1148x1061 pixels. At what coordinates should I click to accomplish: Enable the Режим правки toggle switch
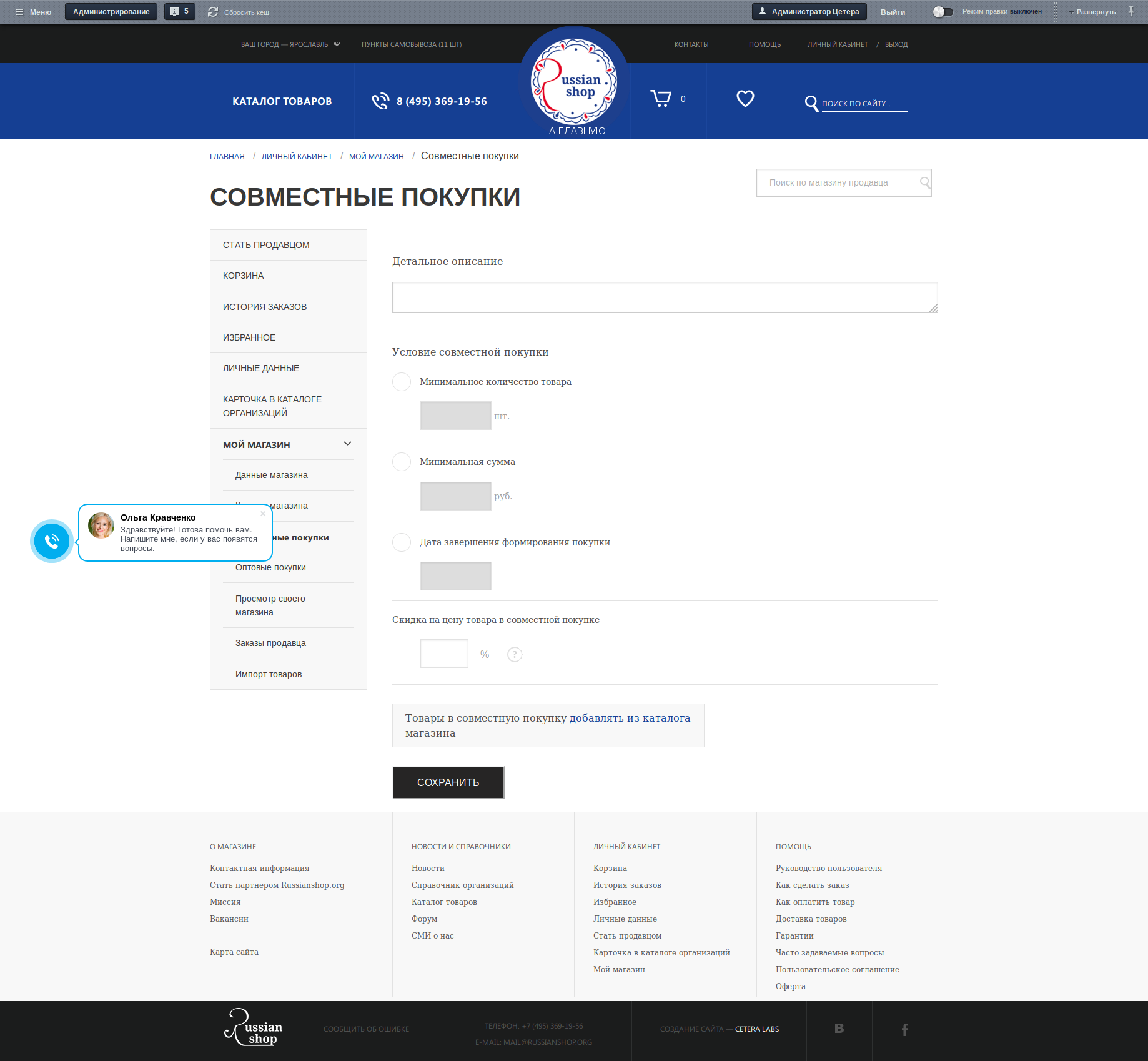[x=943, y=11]
